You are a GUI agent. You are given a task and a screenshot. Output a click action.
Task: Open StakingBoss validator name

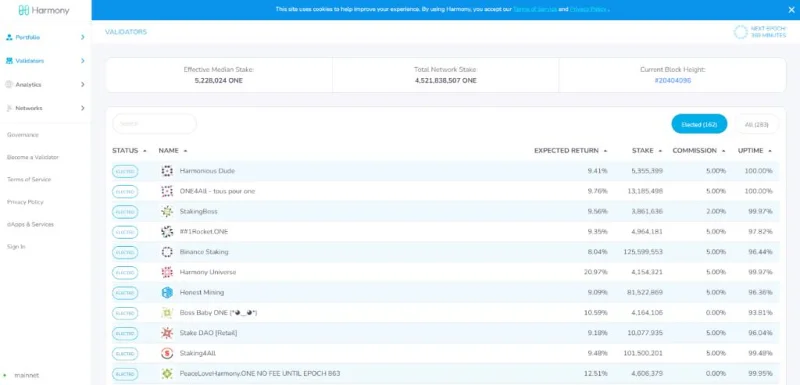click(198, 211)
